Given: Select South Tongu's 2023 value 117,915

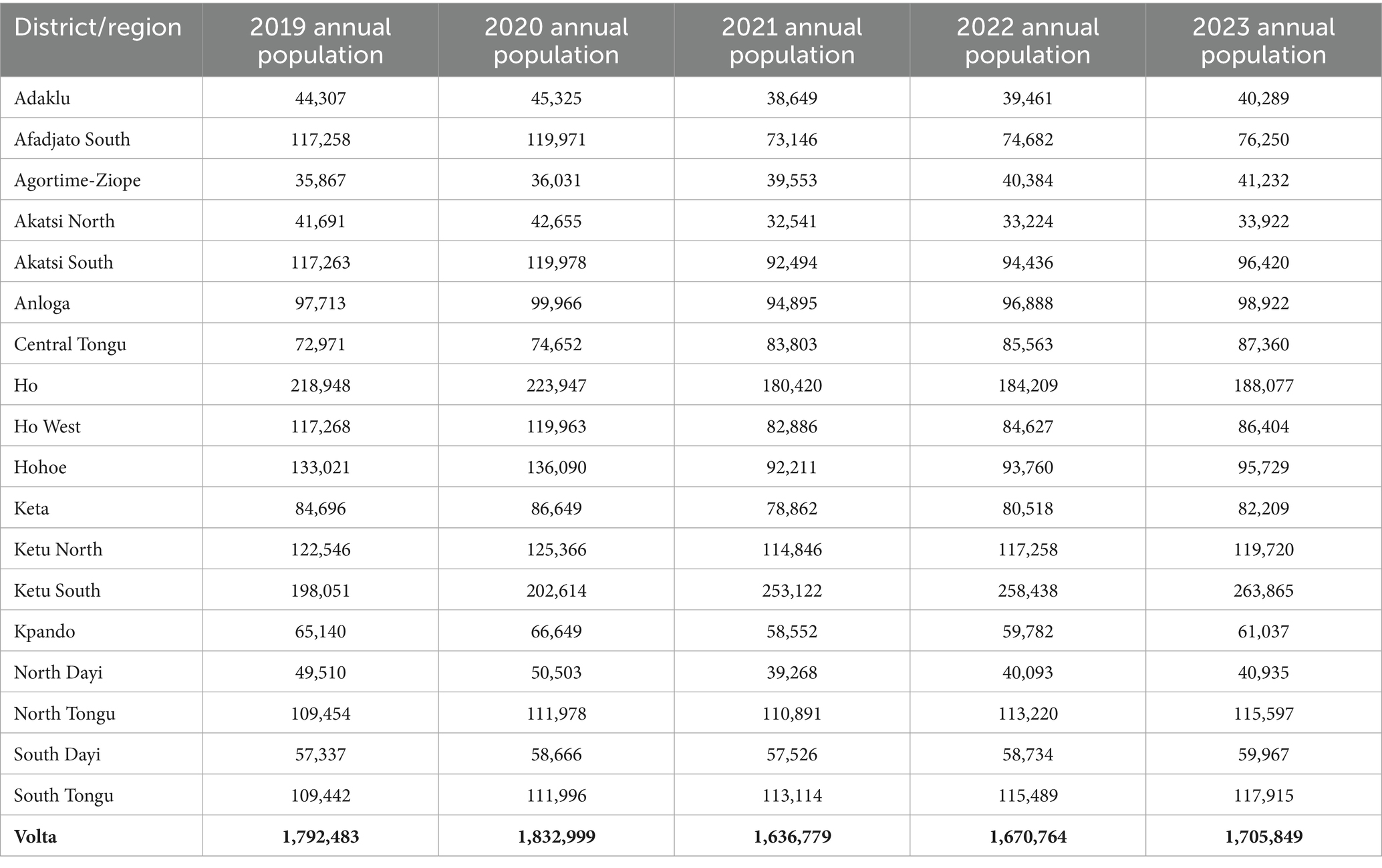Looking at the screenshot, I should (1263, 795).
